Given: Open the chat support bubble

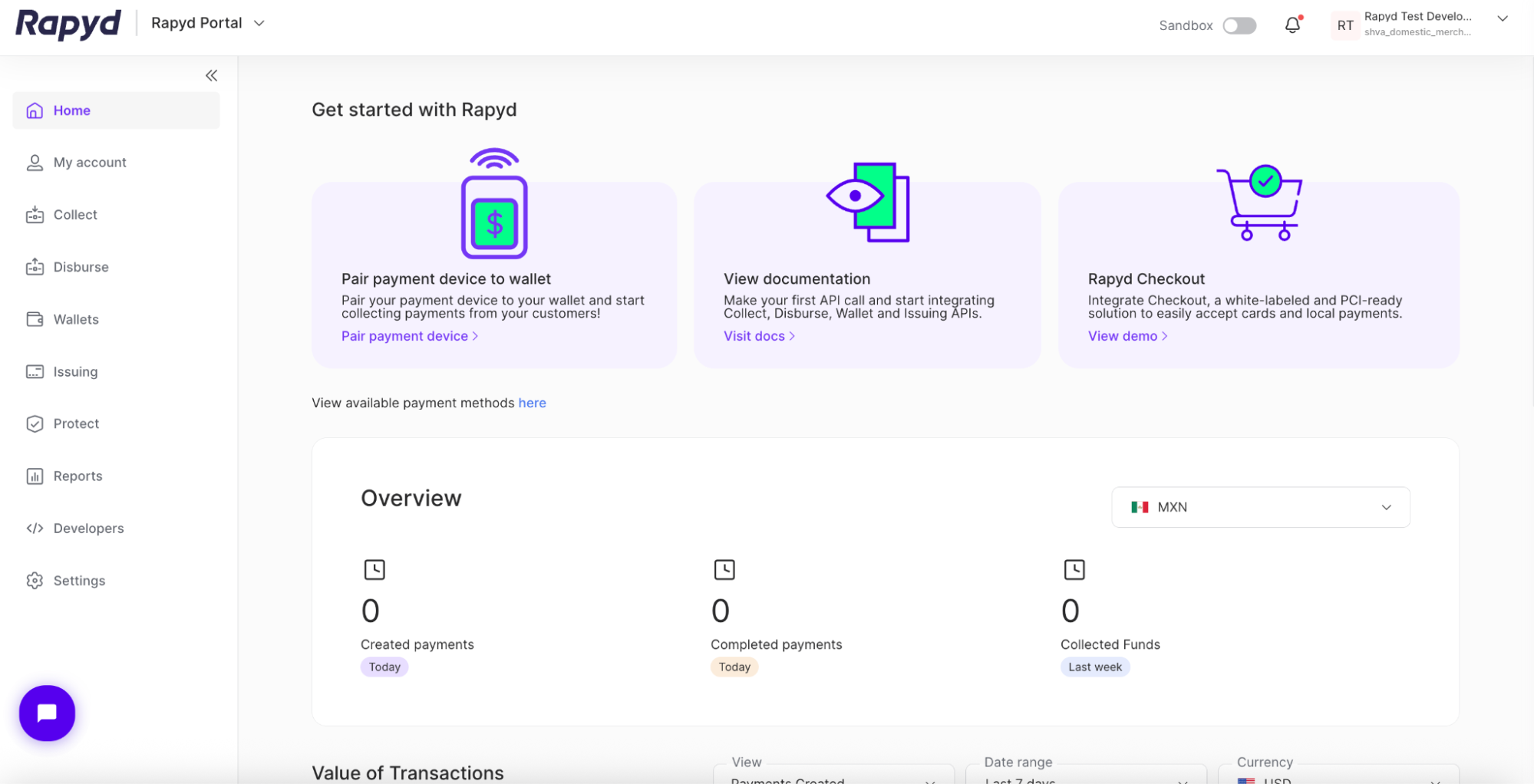Looking at the screenshot, I should click(x=47, y=713).
